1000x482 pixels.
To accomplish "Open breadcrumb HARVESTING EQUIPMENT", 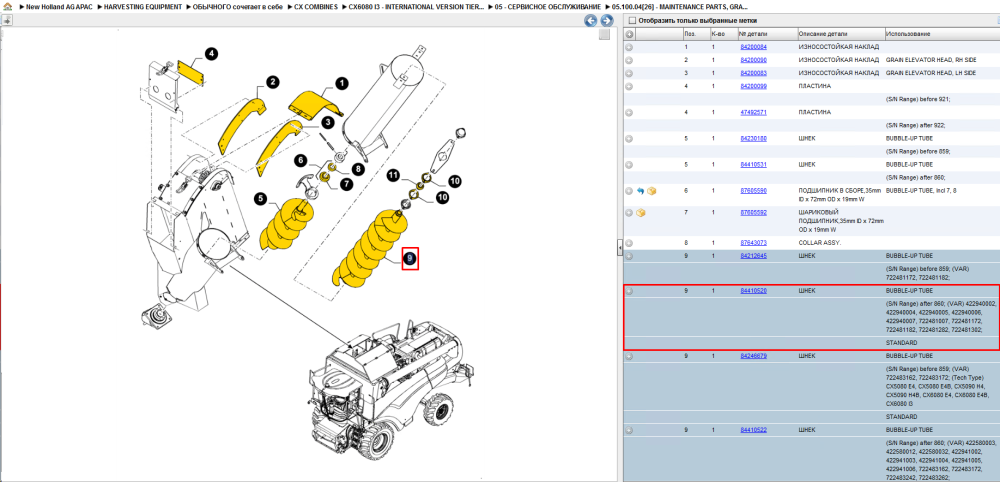I will pos(143,6).
